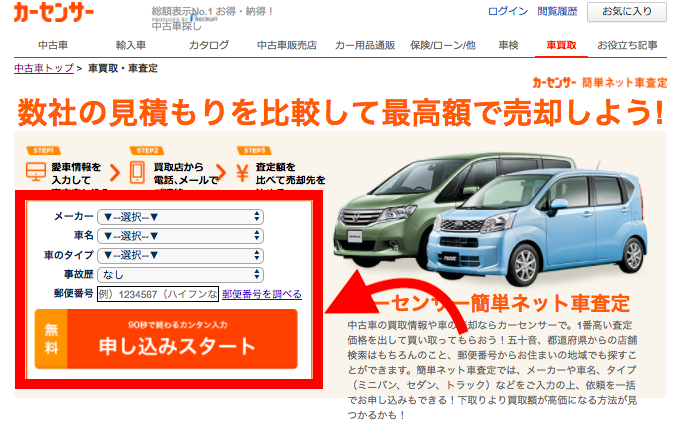
Task: Click the 閲覧履歴 link
Action: tap(557, 11)
